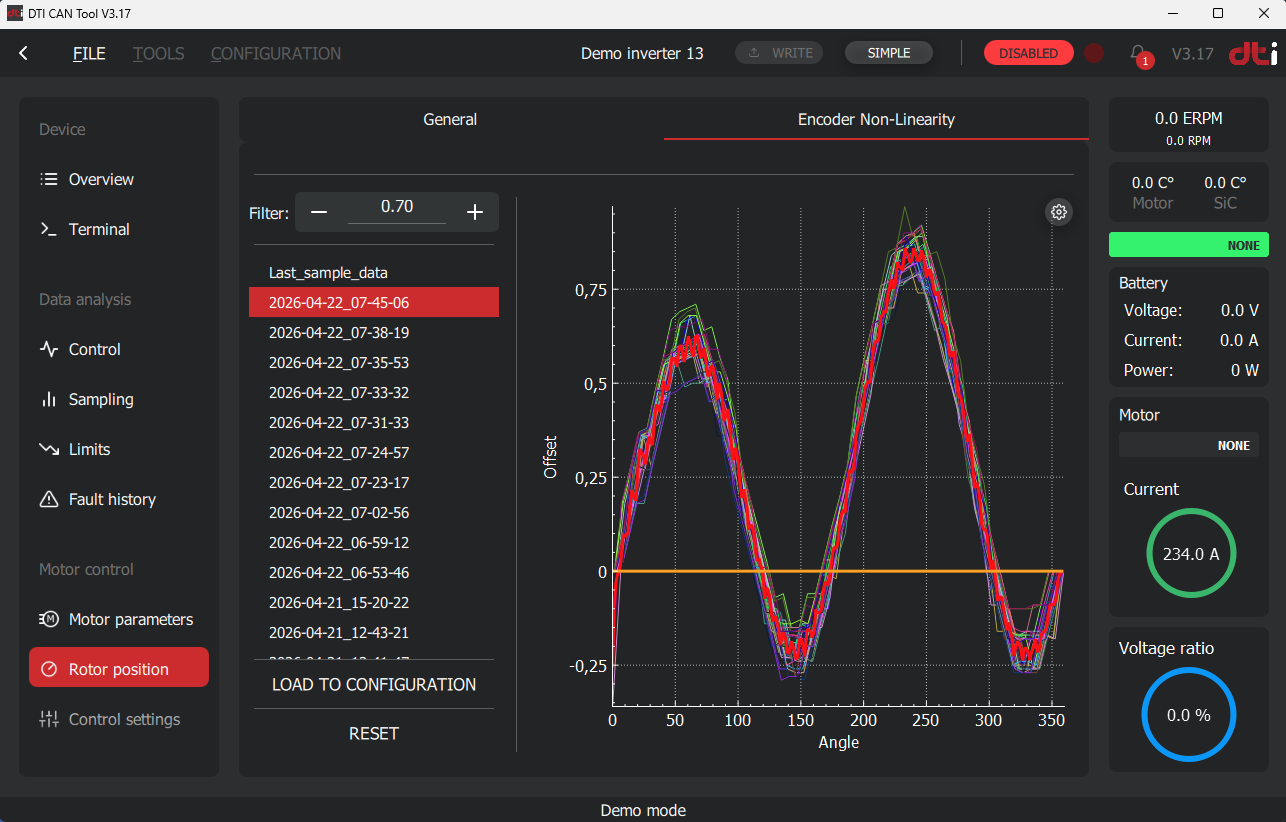Open Overview in the sidebar
The height and width of the screenshot is (822, 1286).
click(119, 179)
